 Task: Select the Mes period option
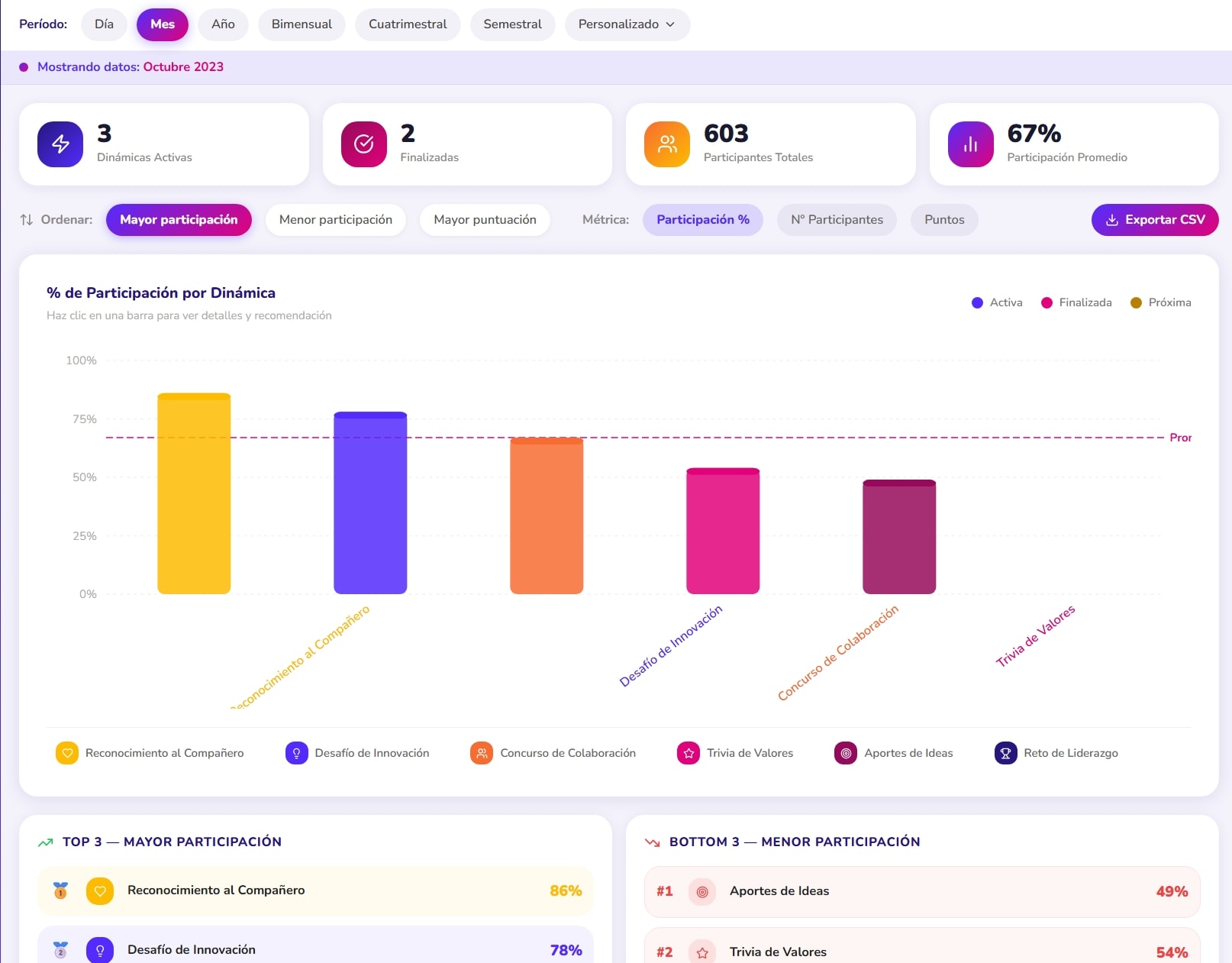[x=163, y=24]
